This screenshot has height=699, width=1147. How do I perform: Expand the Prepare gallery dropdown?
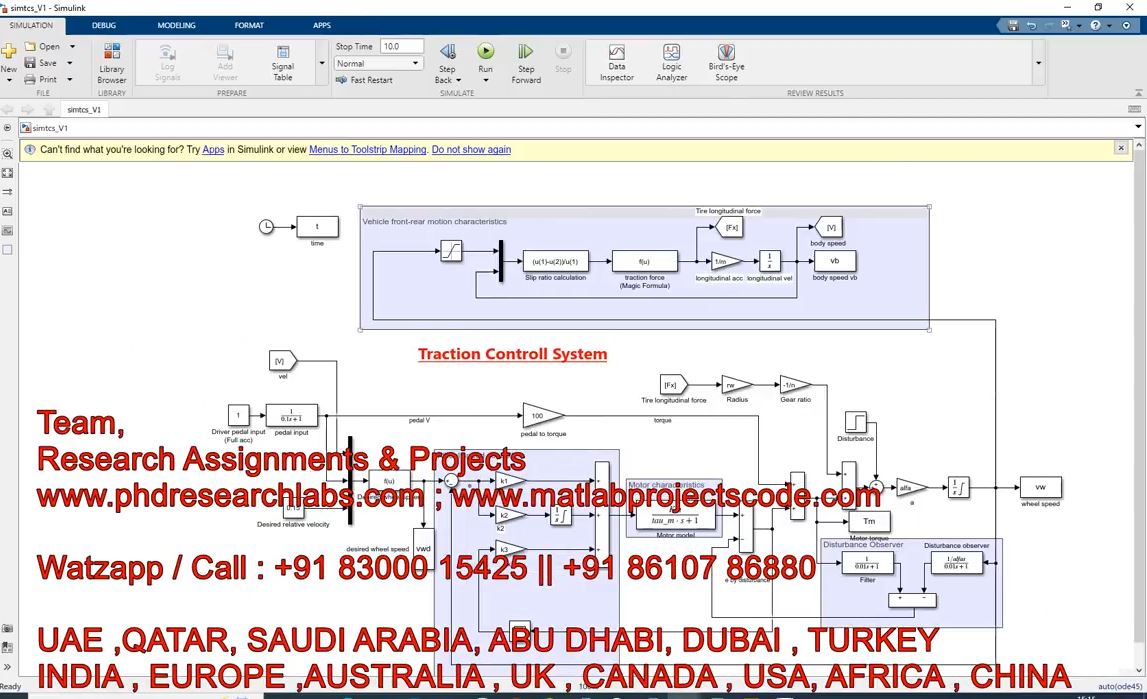click(x=322, y=63)
